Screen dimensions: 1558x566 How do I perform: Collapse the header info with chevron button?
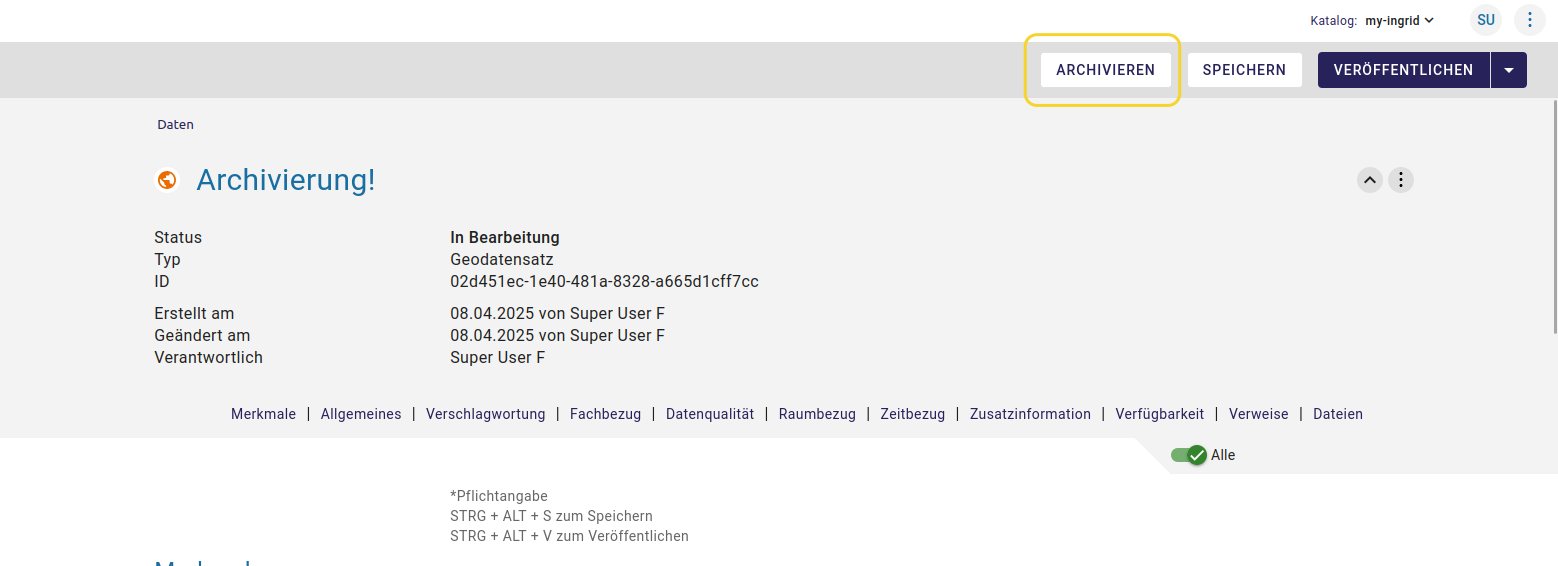pos(1370,180)
